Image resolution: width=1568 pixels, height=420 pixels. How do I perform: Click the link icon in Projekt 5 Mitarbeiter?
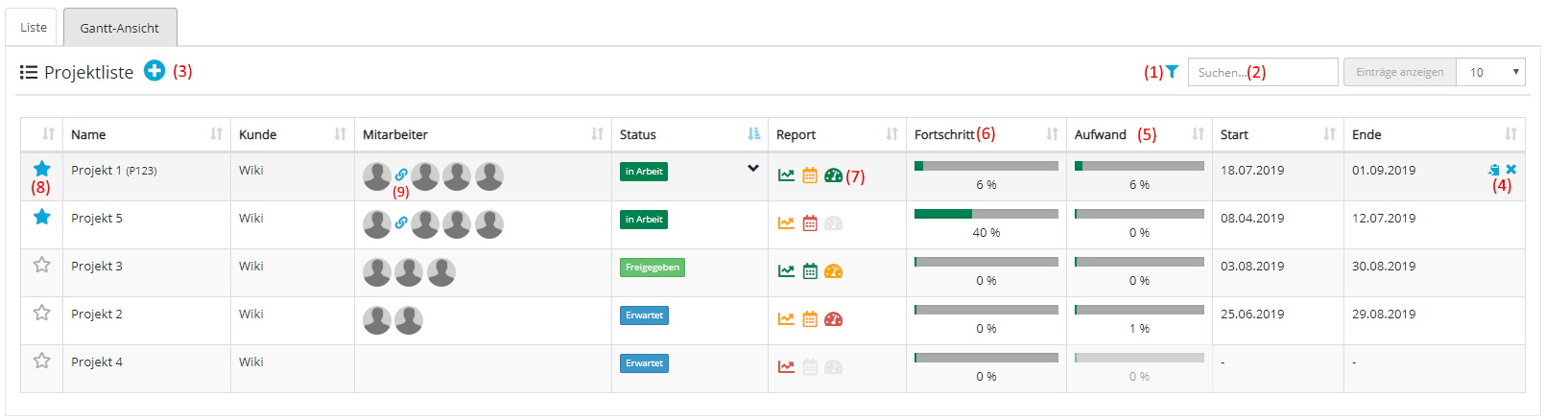pyautogui.click(x=401, y=222)
